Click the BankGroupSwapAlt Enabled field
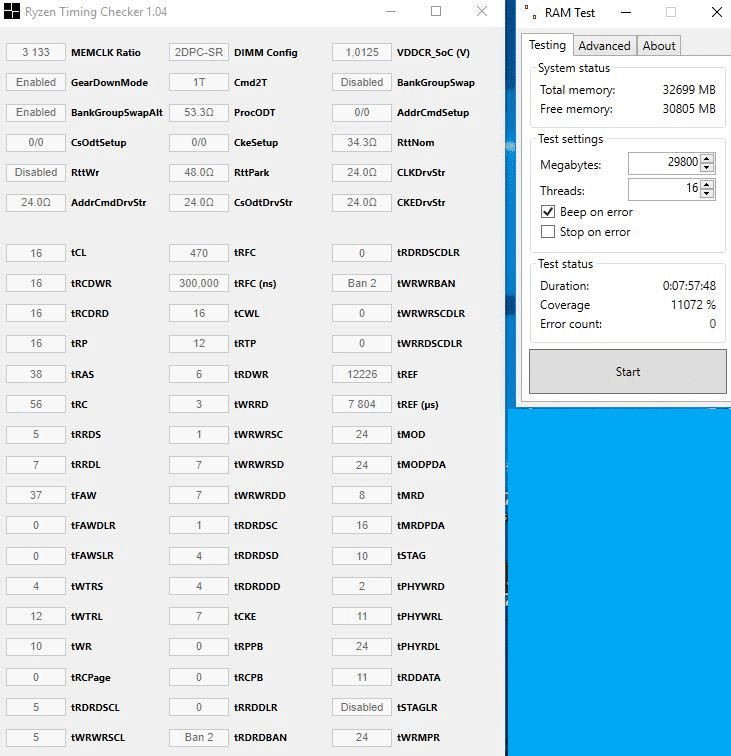This screenshot has width=731, height=756. pyautogui.click(x=36, y=112)
